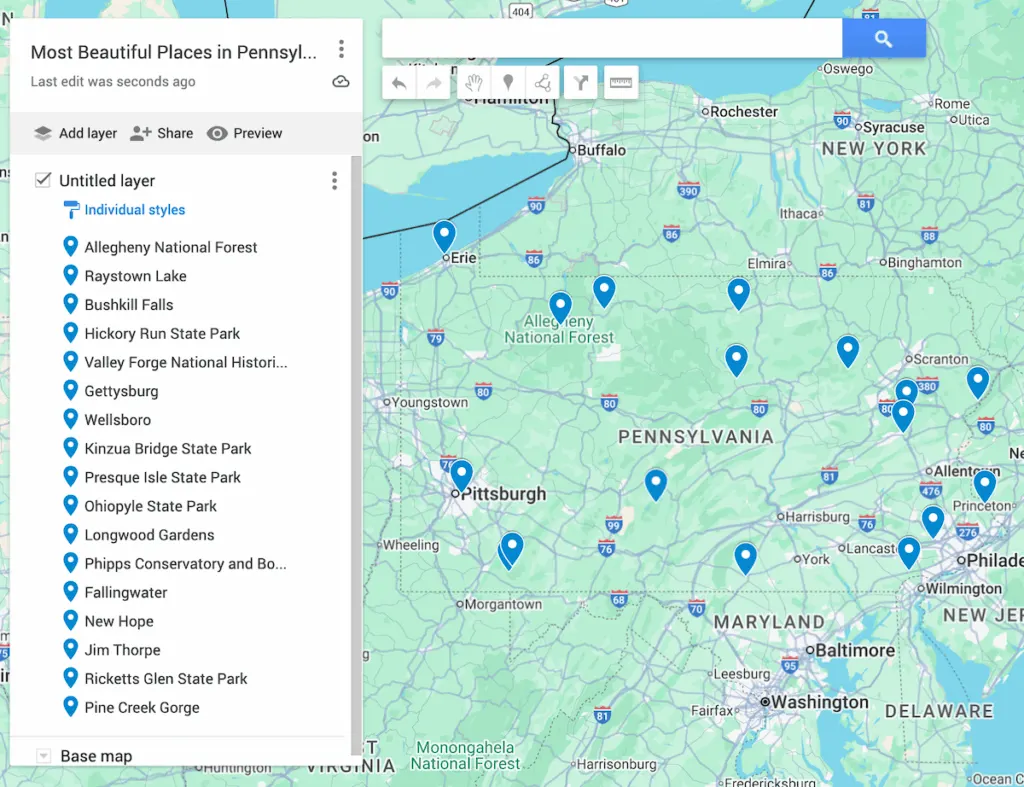Click the eye Preview icon
1024x787 pixels.
point(217,133)
